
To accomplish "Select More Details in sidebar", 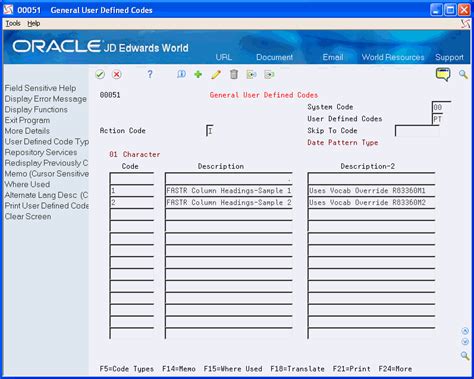I will pyautogui.click(x=27, y=131).
